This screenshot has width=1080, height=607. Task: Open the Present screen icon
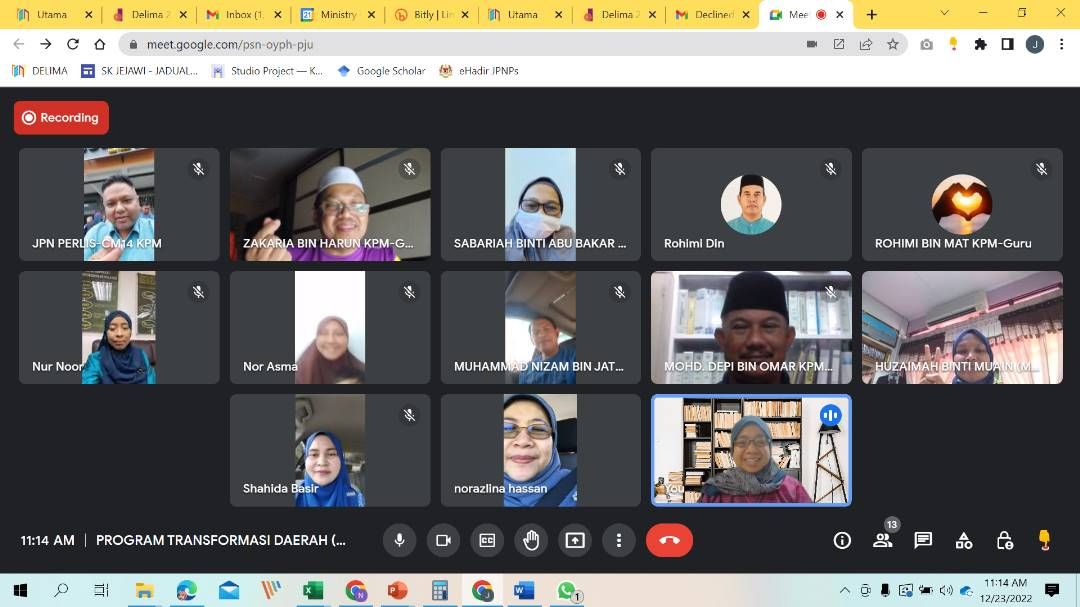pos(575,540)
